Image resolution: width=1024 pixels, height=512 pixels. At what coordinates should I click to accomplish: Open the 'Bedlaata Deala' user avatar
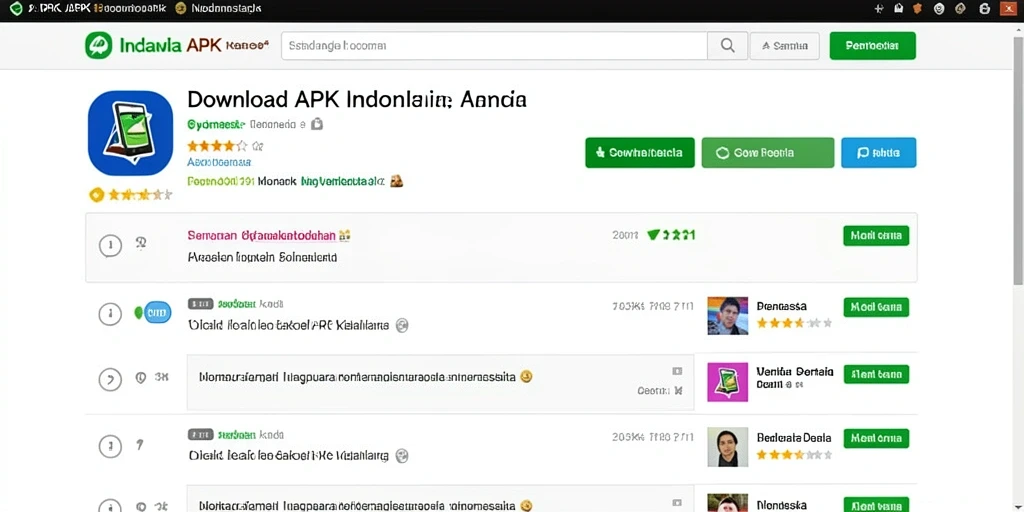[x=728, y=447]
